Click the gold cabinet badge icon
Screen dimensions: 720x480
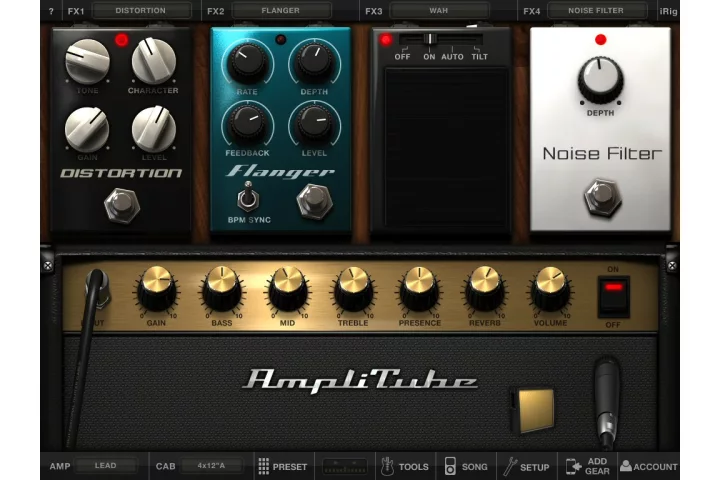click(533, 410)
